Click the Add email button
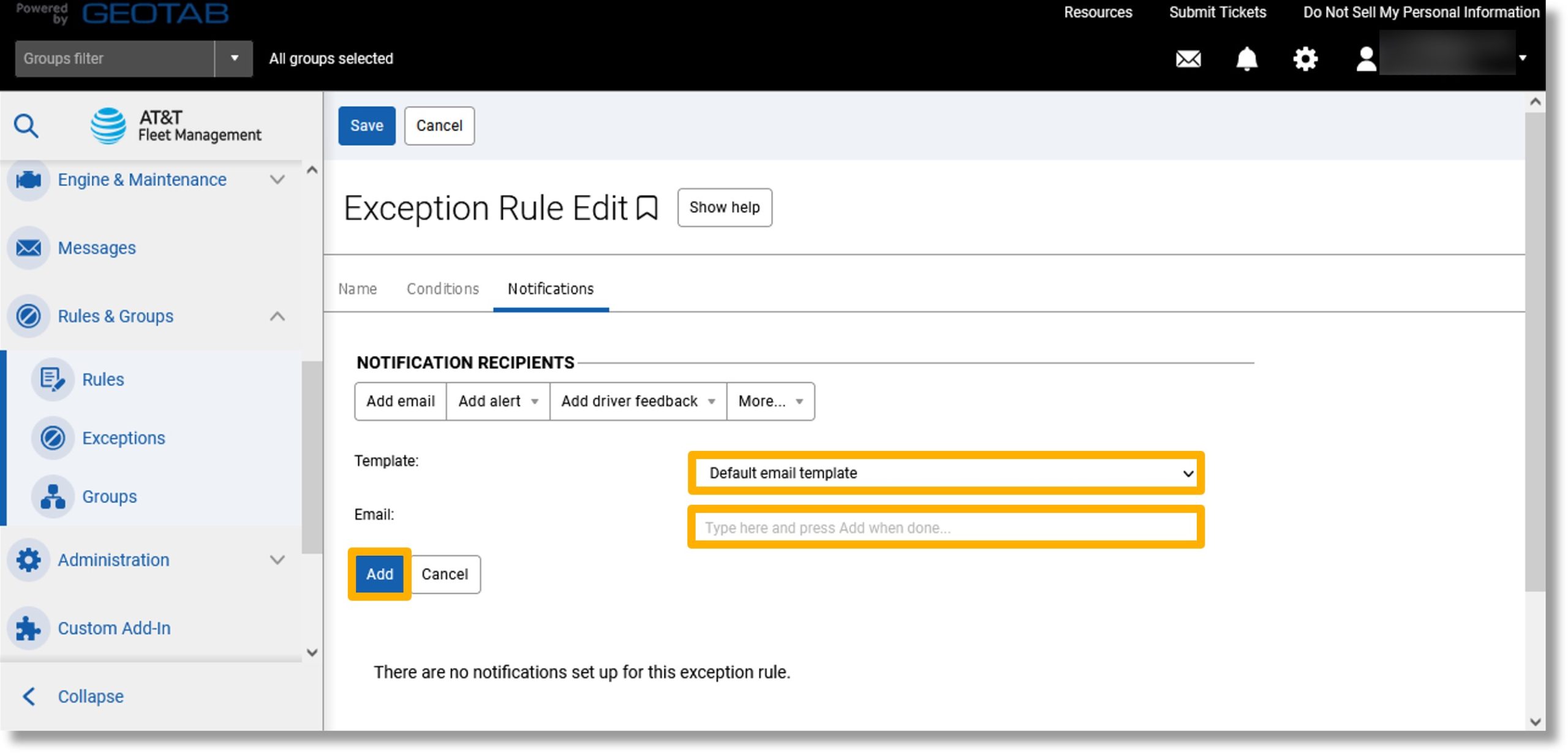 pos(400,401)
